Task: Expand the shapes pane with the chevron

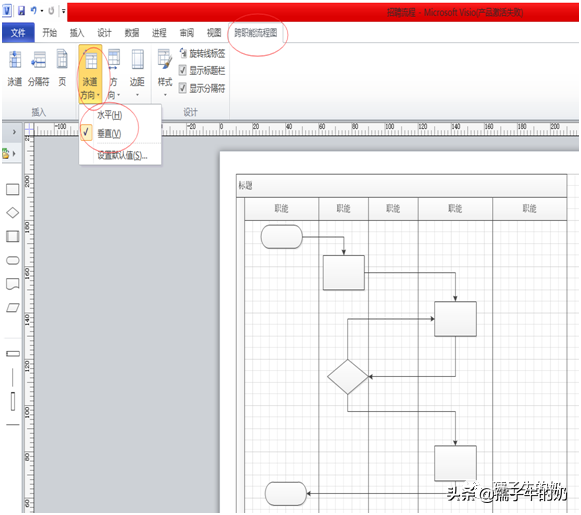Action: [14, 132]
